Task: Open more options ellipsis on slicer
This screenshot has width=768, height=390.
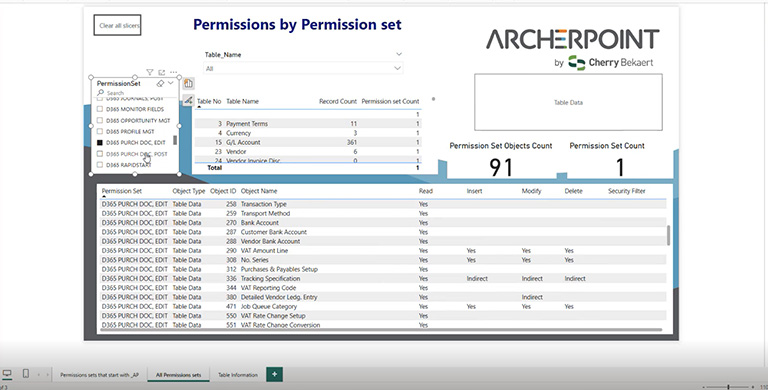Action: point(173,73)
